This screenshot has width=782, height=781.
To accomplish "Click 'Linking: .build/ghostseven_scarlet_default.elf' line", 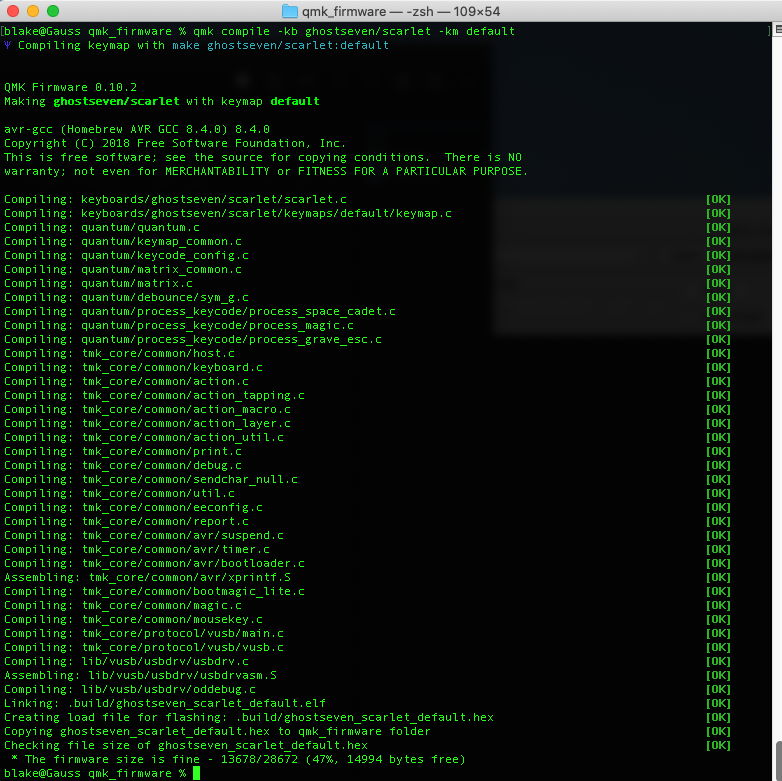I will pos(165,702).
